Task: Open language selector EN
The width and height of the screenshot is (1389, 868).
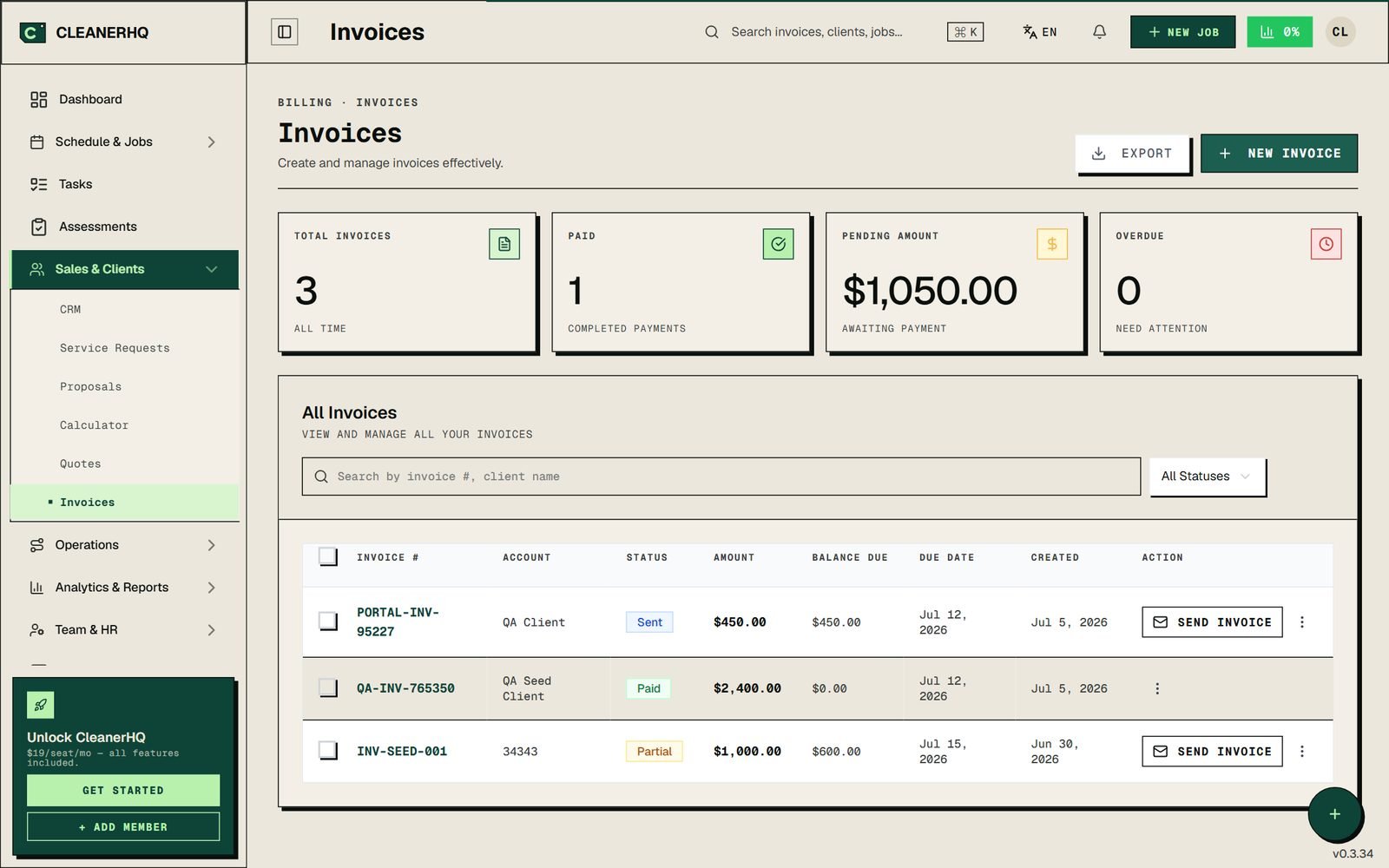Action: pyautogui.click(x=1039, y=32)
